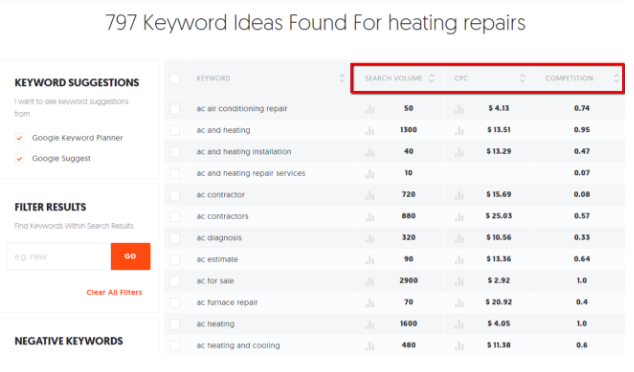Image resolution: width=634 pixels, height=372 pixels.
Task: Open CPC chart icon for ac diagnosis
Action: point(459,238)
